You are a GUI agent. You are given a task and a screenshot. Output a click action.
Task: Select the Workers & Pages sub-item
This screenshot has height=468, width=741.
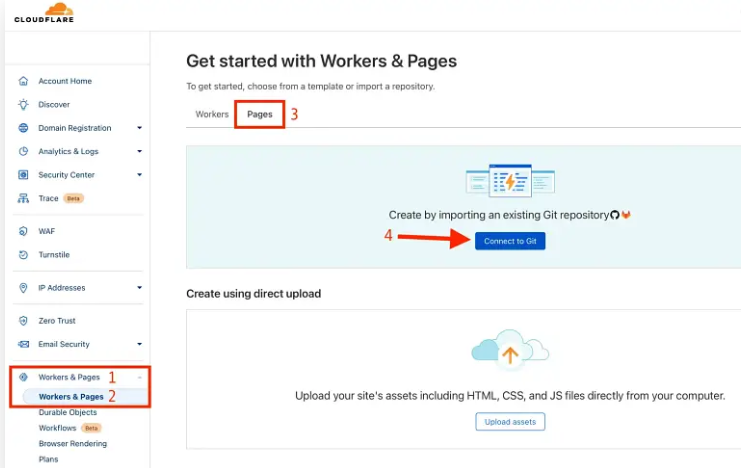point(71,397)
